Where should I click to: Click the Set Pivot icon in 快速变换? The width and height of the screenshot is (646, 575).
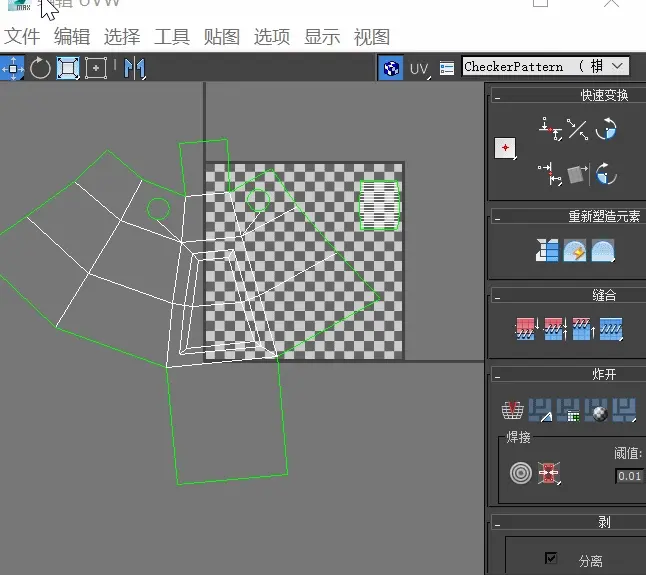(507, 148)
